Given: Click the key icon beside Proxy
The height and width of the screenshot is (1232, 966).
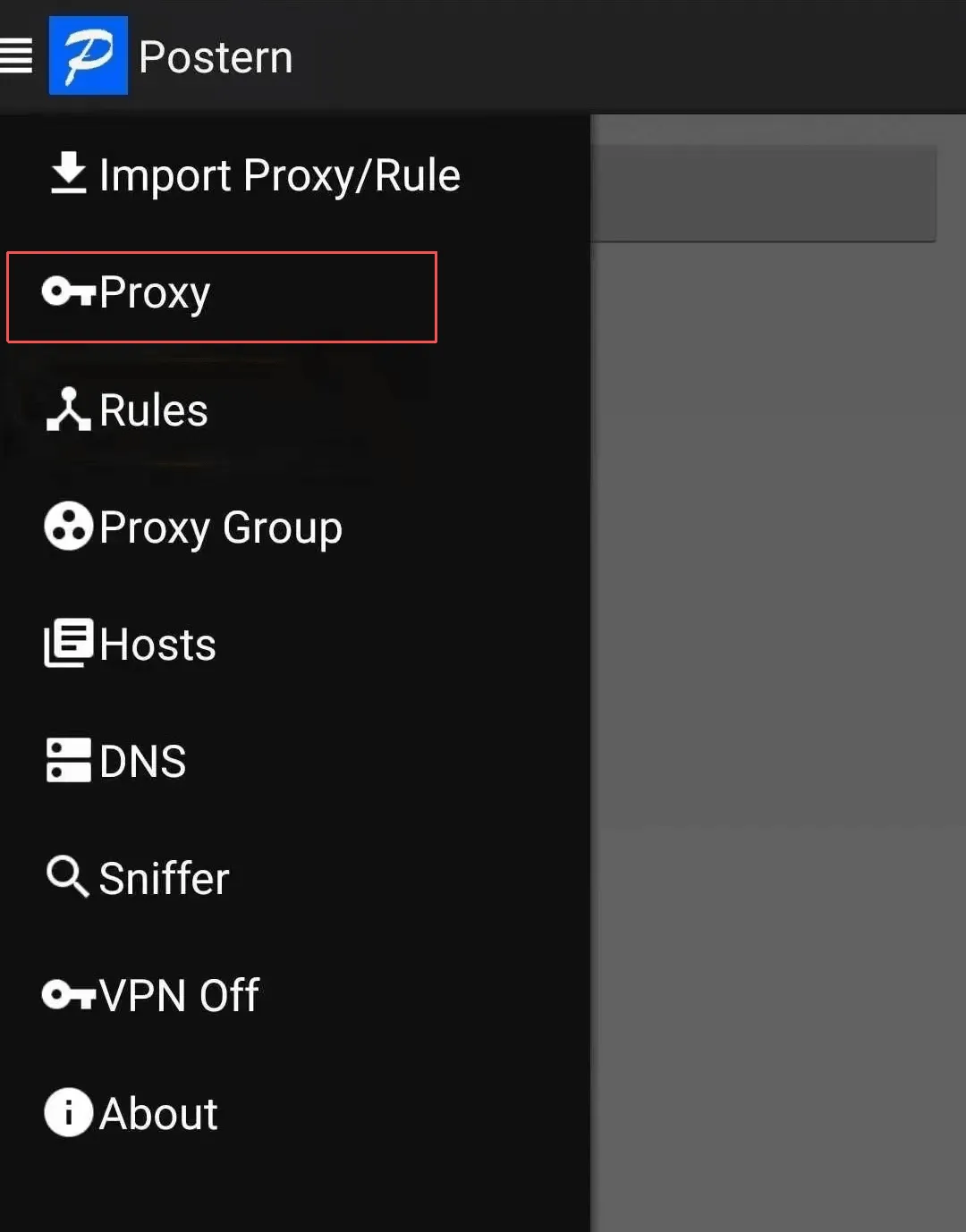Looking at the screenshot, I should point(68,292).
